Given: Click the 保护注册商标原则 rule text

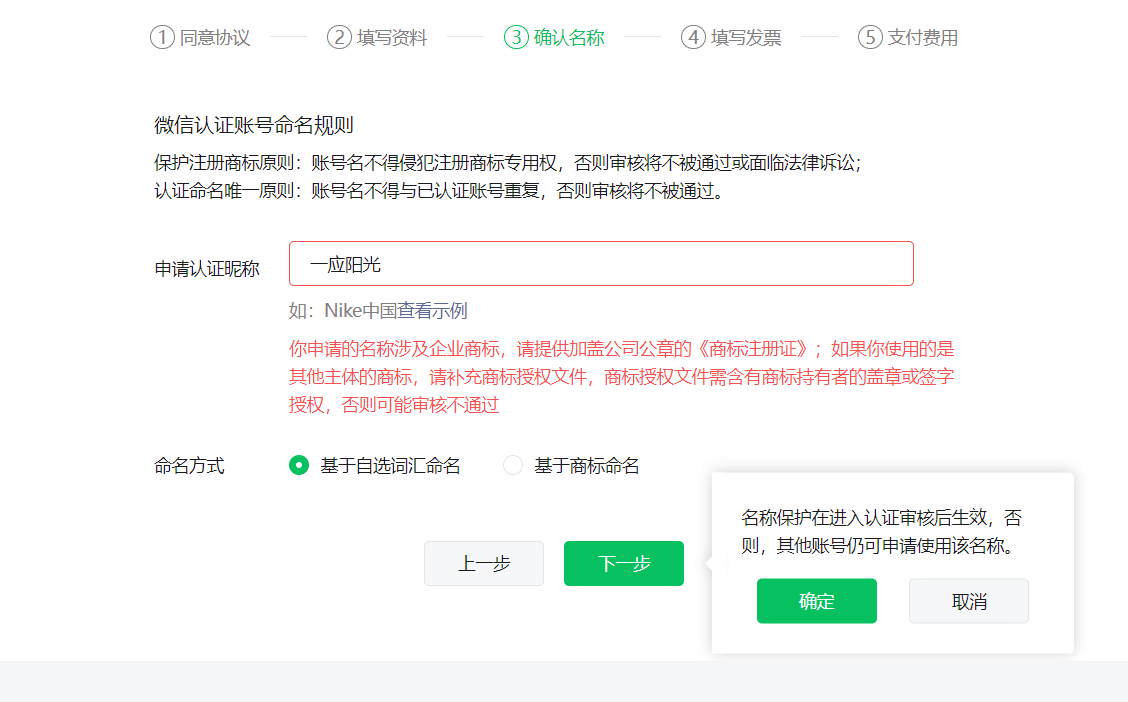Looking at the screenshot, I should coord(508,163).
